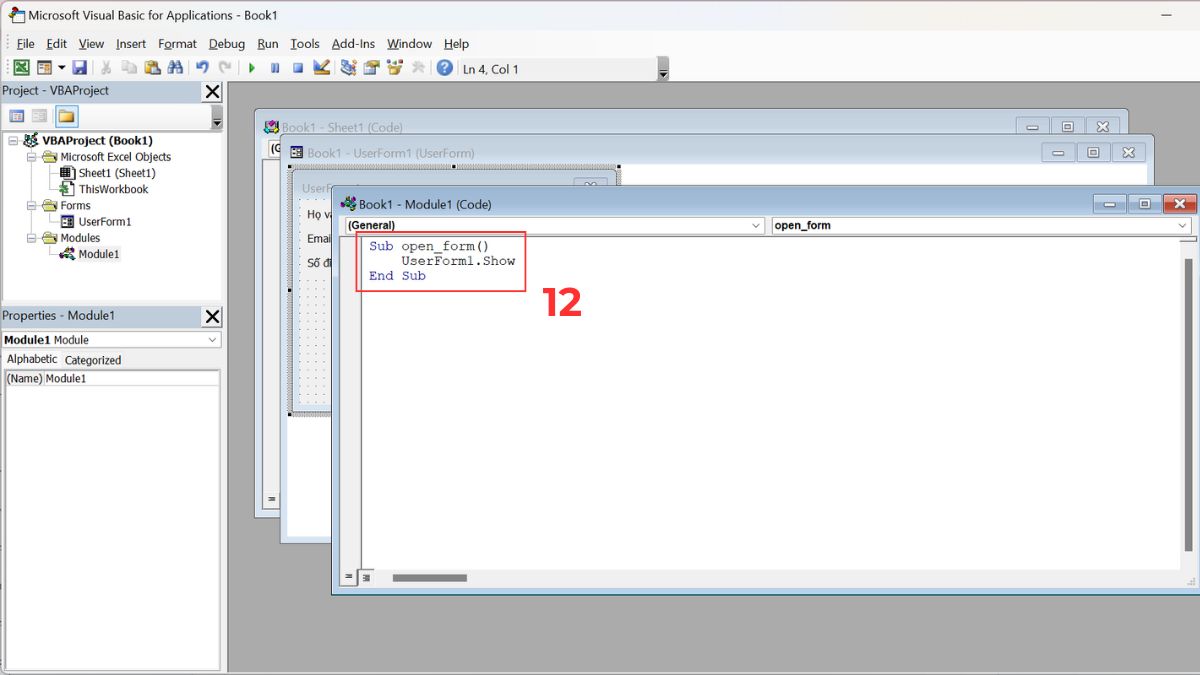The image size is (1200, 675).
Task: Open the procedure dropdown showing open_form
Action: [1183, 225]
